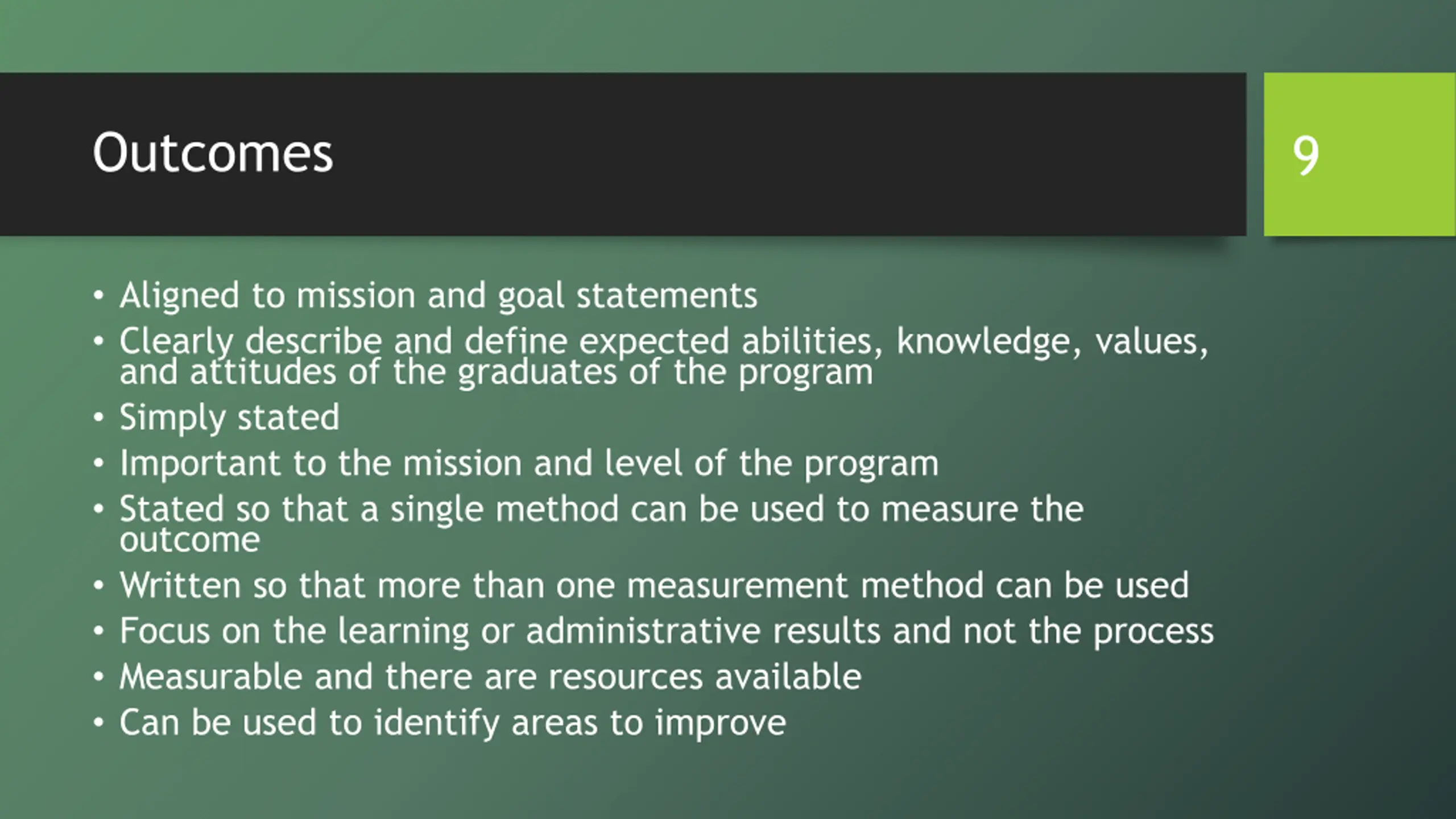Click the words knowledge, values in second bullet
Viewport: 1456px width, 819px height.
1052,342
